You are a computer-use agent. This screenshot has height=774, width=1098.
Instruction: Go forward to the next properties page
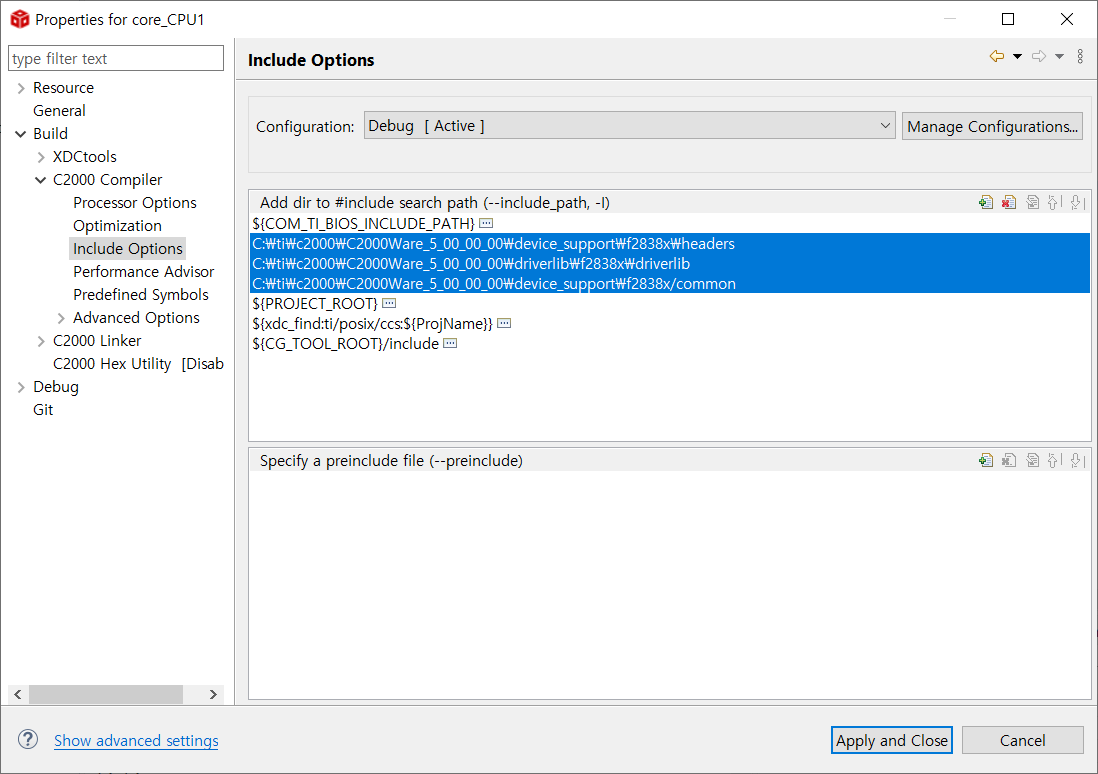click(x=1039, y=56)
